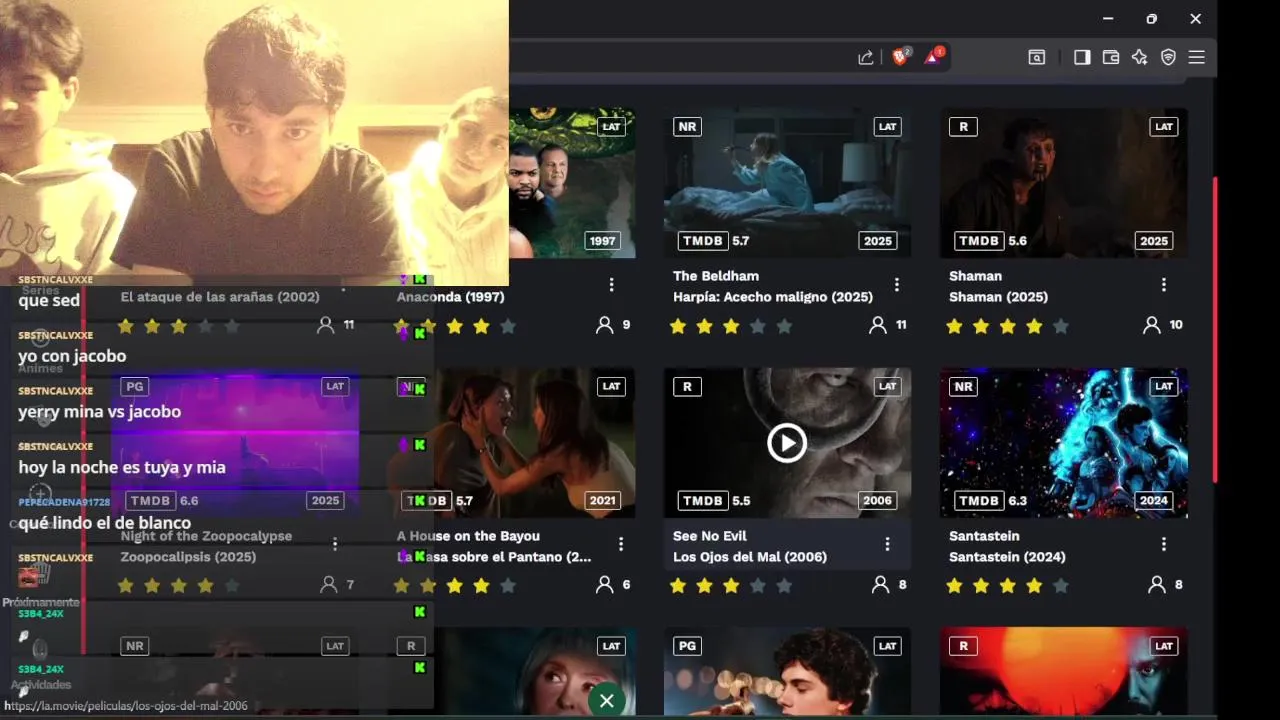Click the fifth star on Santastein rating
Viewport: 1280px width, 720px height.
point(1061,585)
